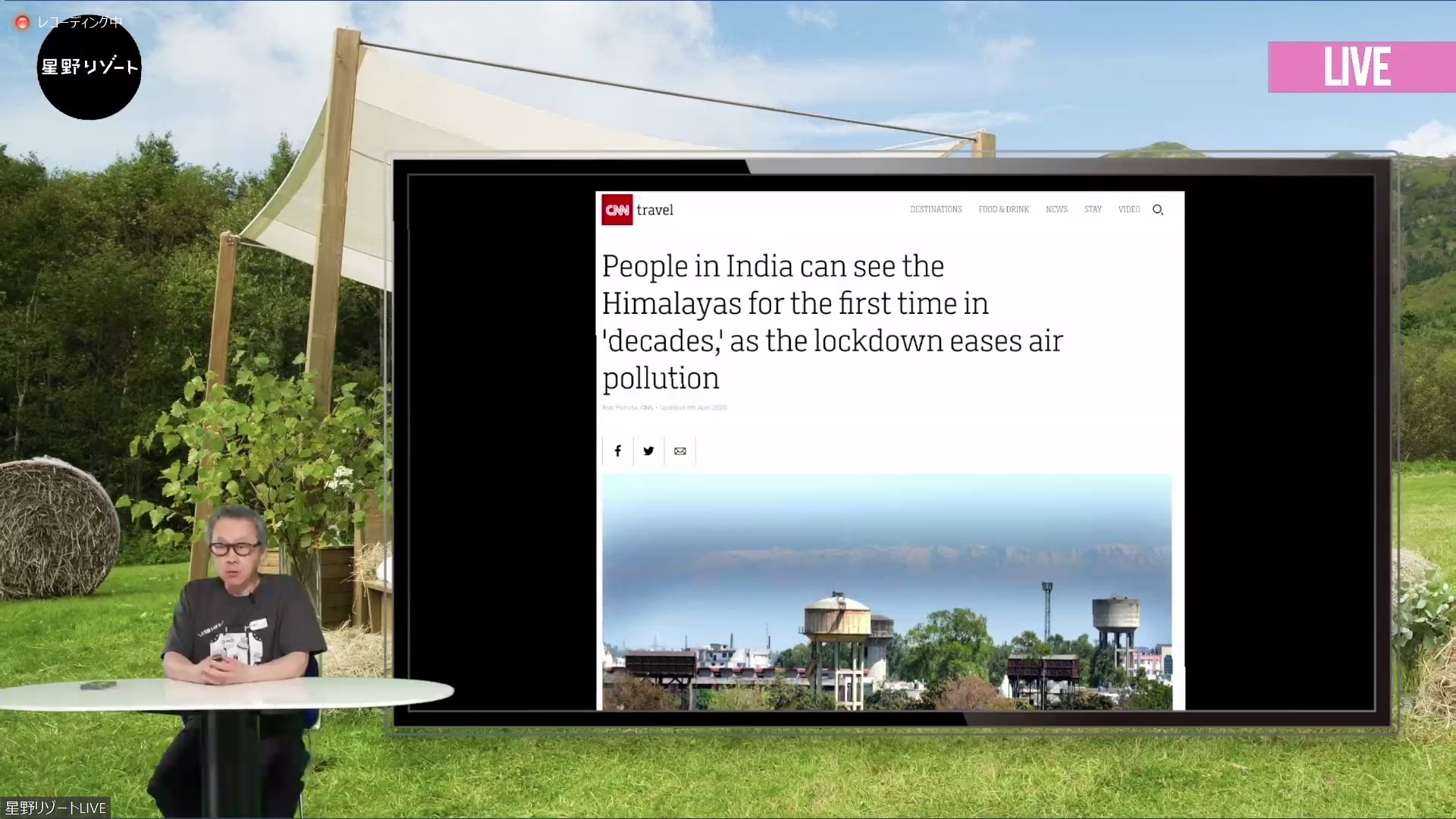
Task: Select the VIDEO navigation item
Action: click(1128, 209)
